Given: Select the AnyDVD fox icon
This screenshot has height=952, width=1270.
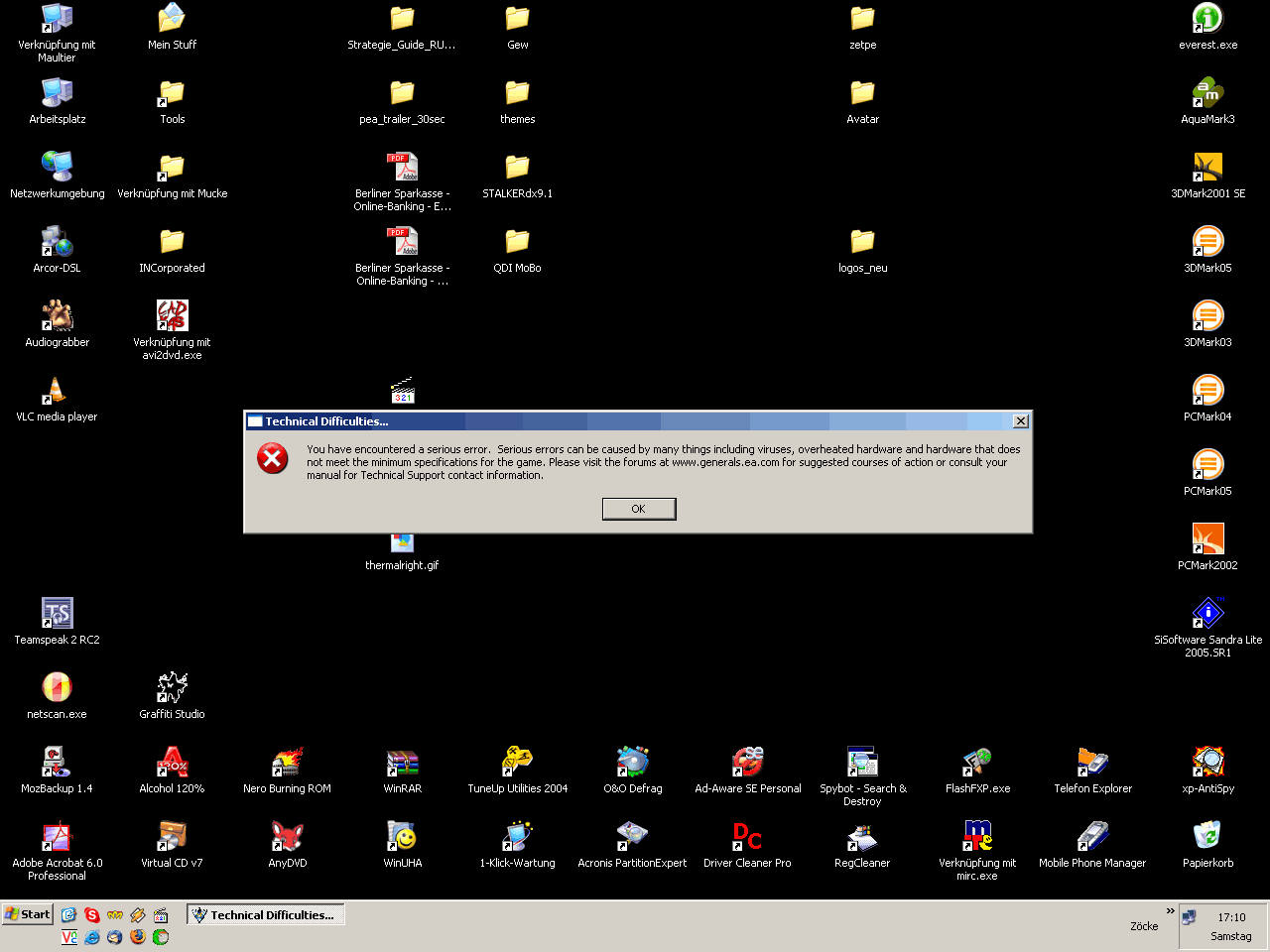Looking at the screenshot, I should point(287,845).
